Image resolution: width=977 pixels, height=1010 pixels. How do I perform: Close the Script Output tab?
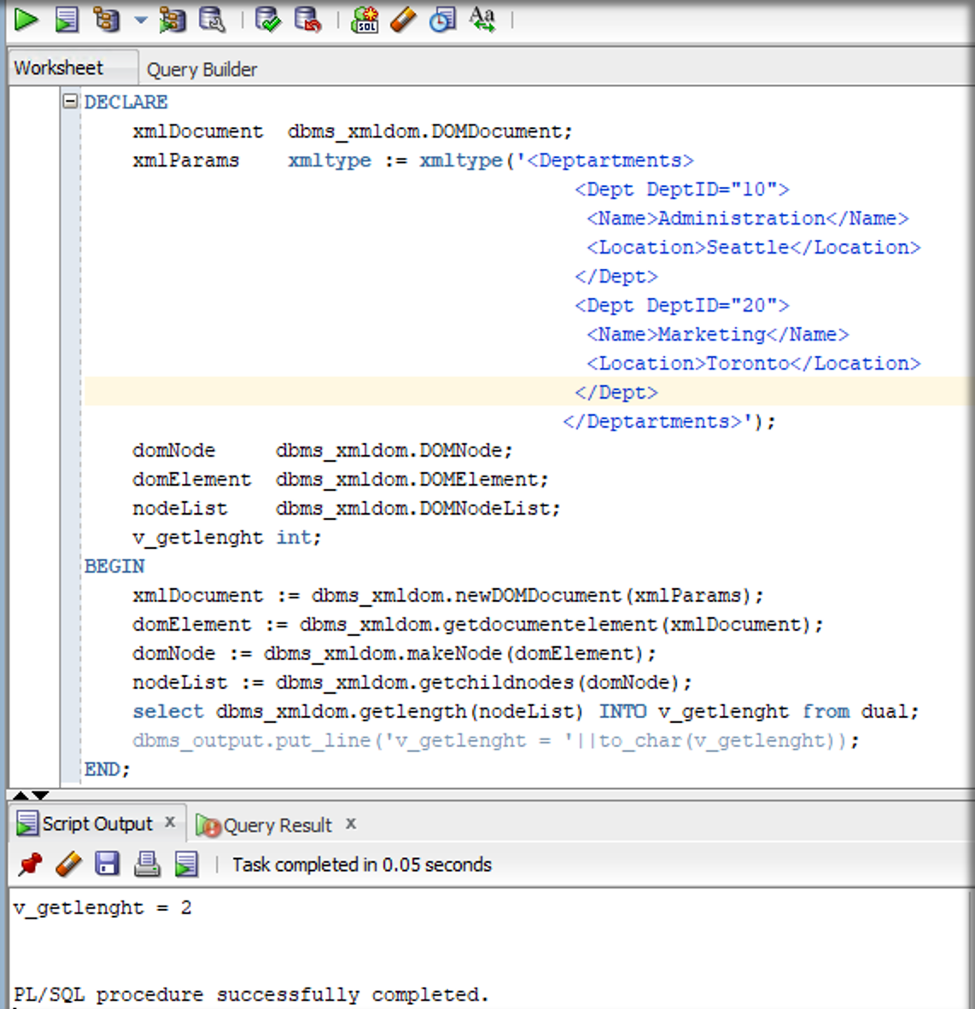click(170, 822)
